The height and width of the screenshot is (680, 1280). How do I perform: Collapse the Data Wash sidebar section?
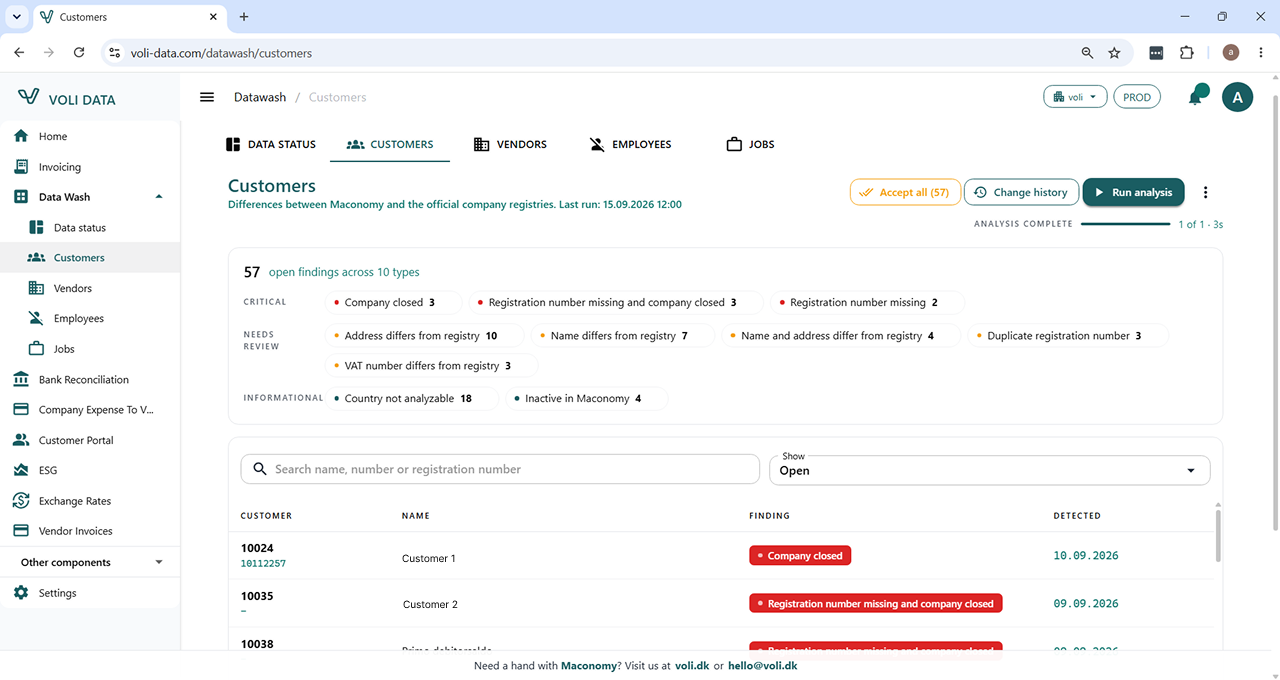tap(159, 197)
